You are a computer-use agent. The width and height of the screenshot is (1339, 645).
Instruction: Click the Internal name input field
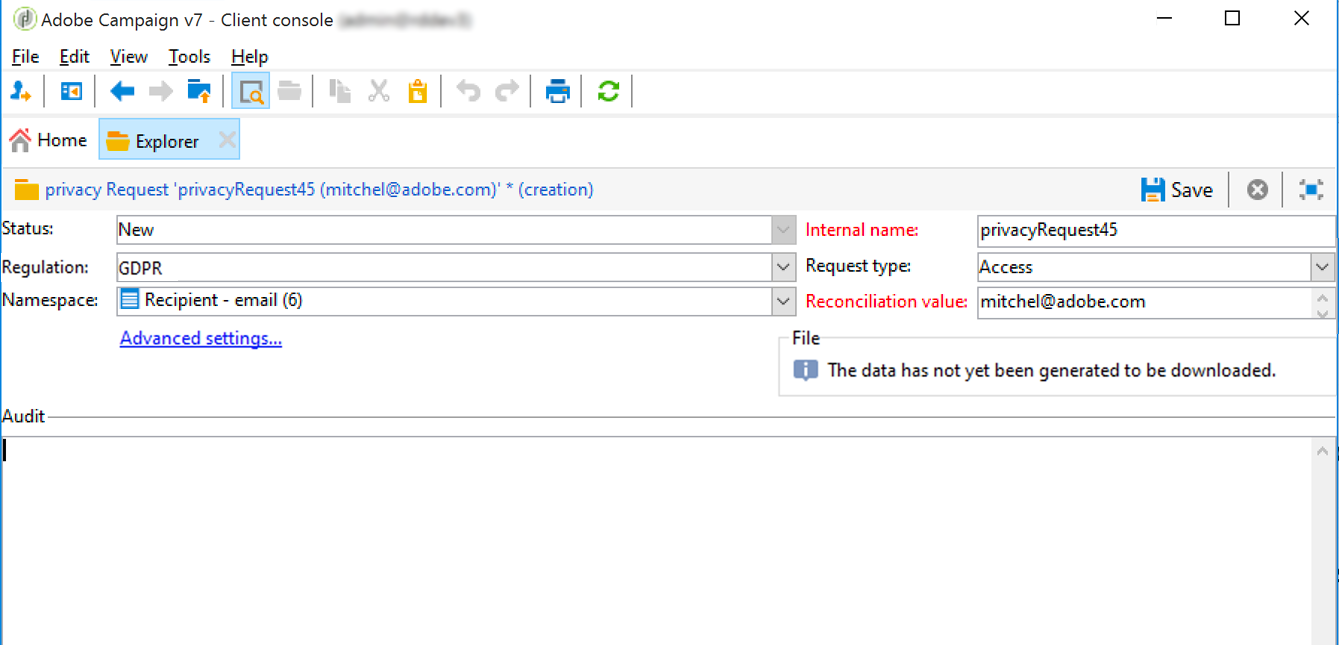click(1156, 230)
